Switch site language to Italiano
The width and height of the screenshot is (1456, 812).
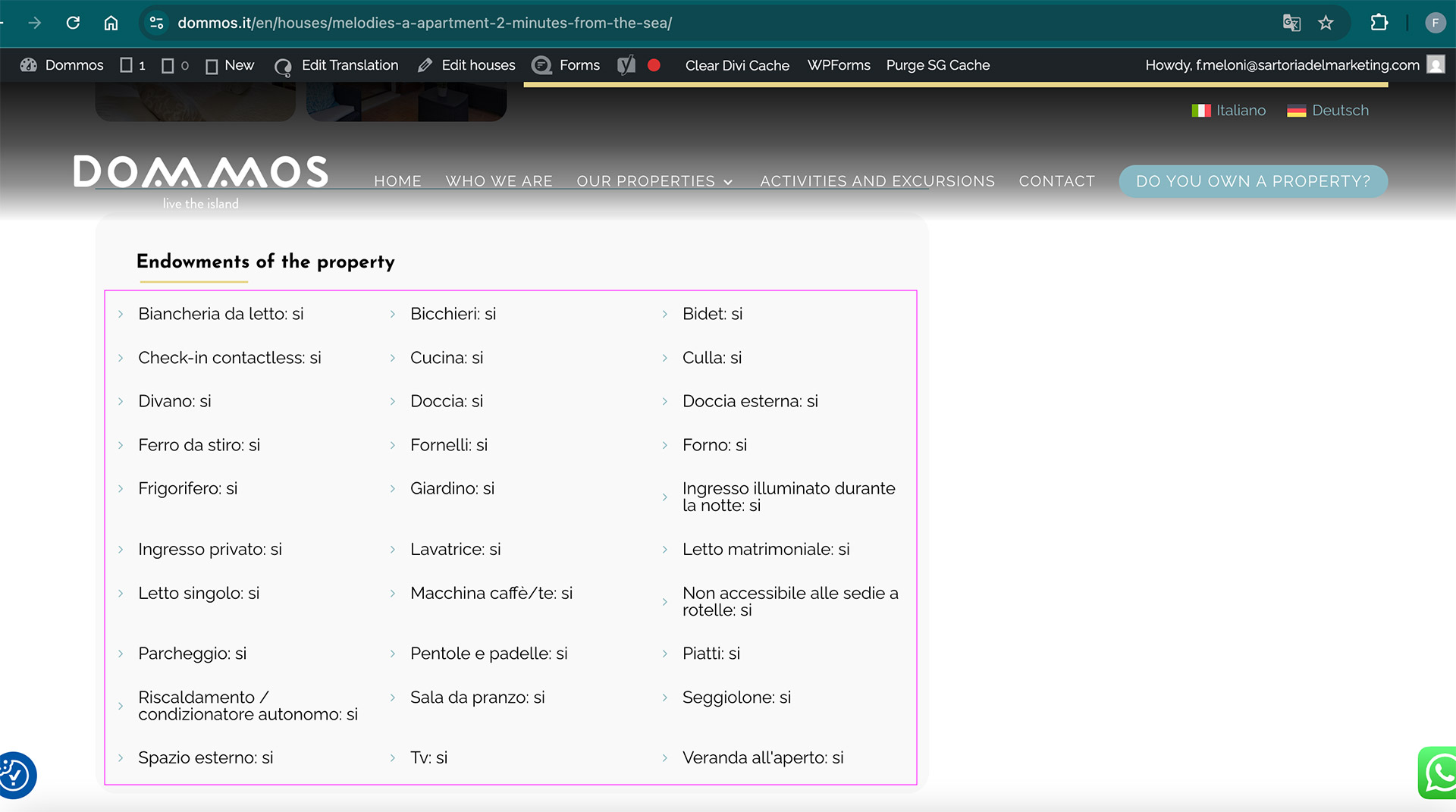(1228, 111)
